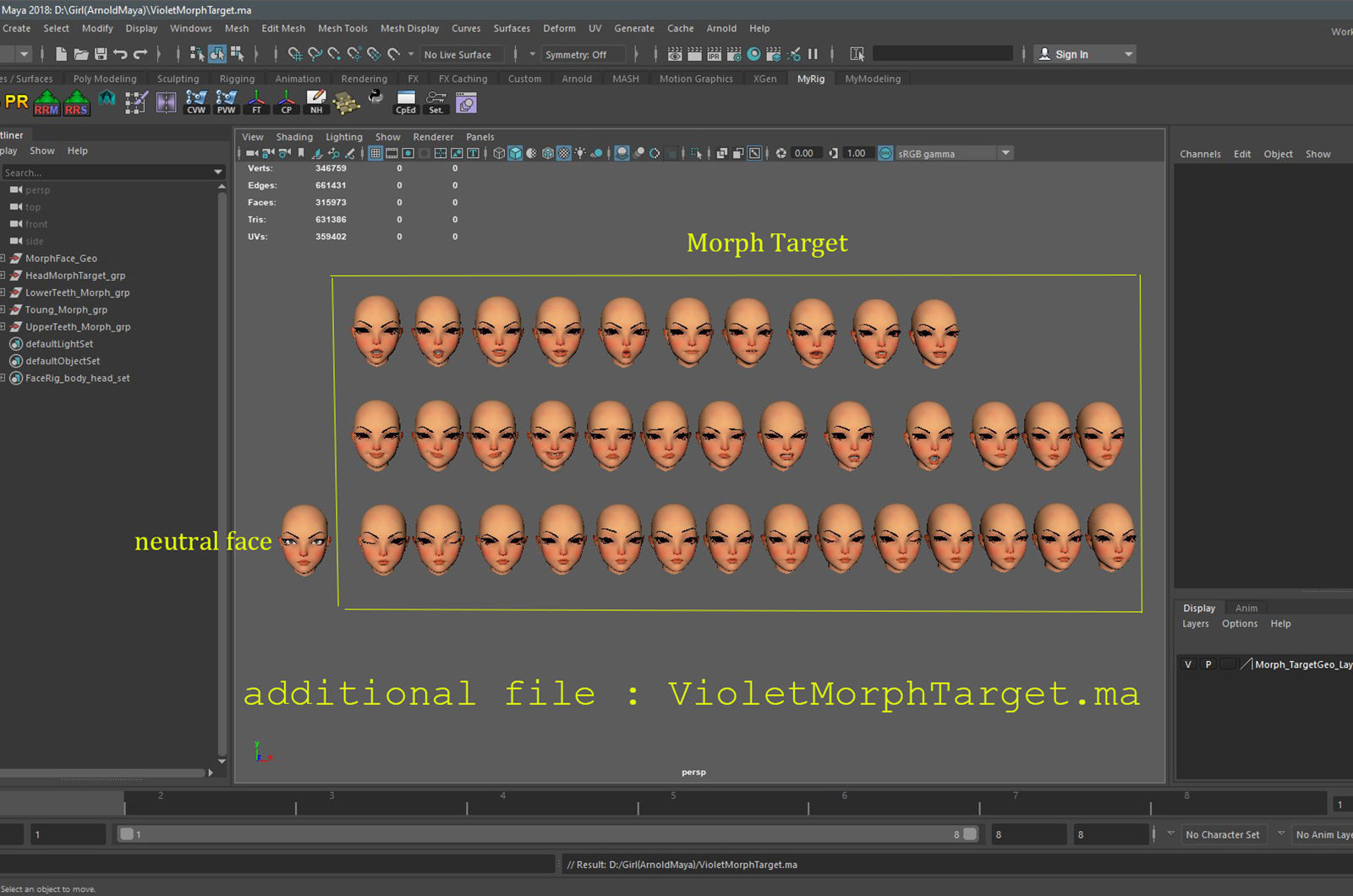Click the CP shelf tool
Viewport: 1353px width, 896px height.
pyautogui.click(x=287, y=103)
